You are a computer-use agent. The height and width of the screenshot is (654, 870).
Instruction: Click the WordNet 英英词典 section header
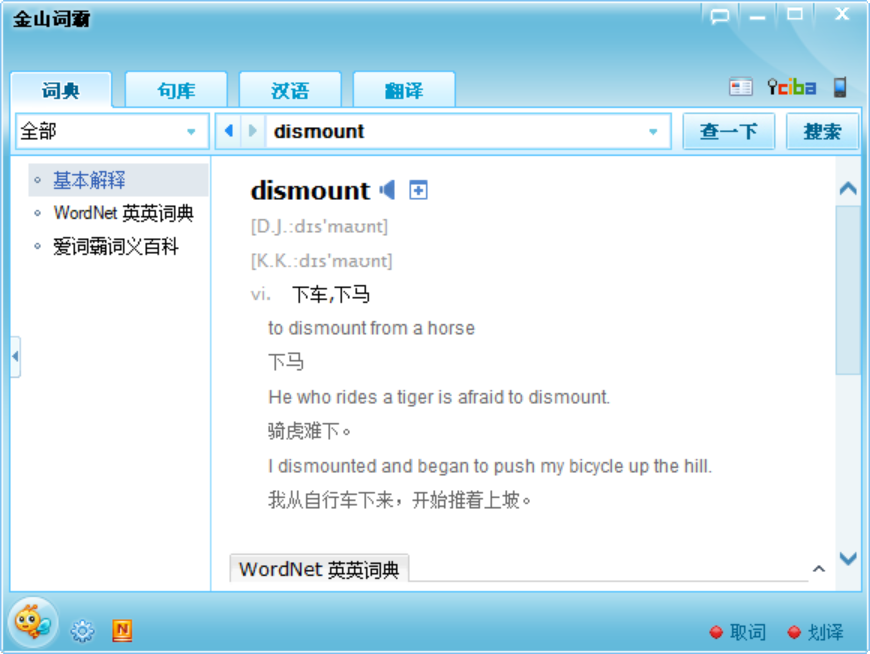coord(319,569)
